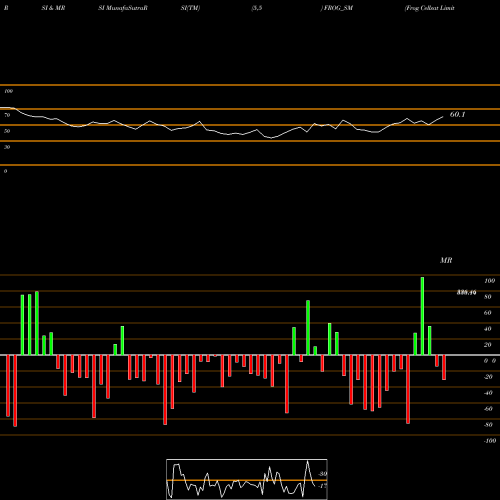Image resolution: width=500 pixels, height=500 pixels.
Task: Click the end point of the RSI line
Action: click(443, 117)
